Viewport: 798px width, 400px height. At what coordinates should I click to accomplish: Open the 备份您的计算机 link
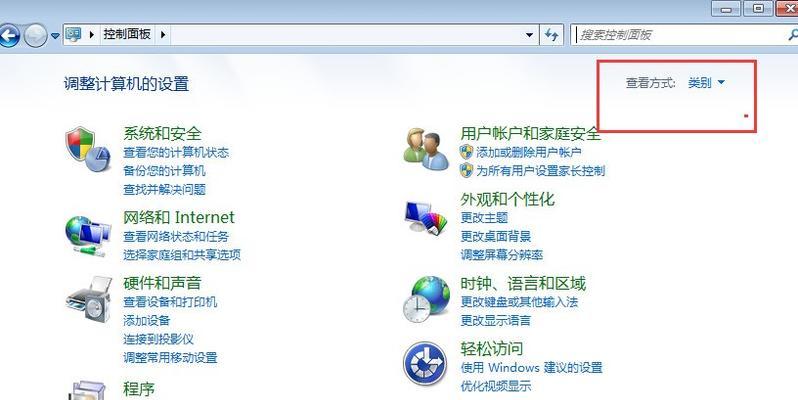click(x=164, y=171)
